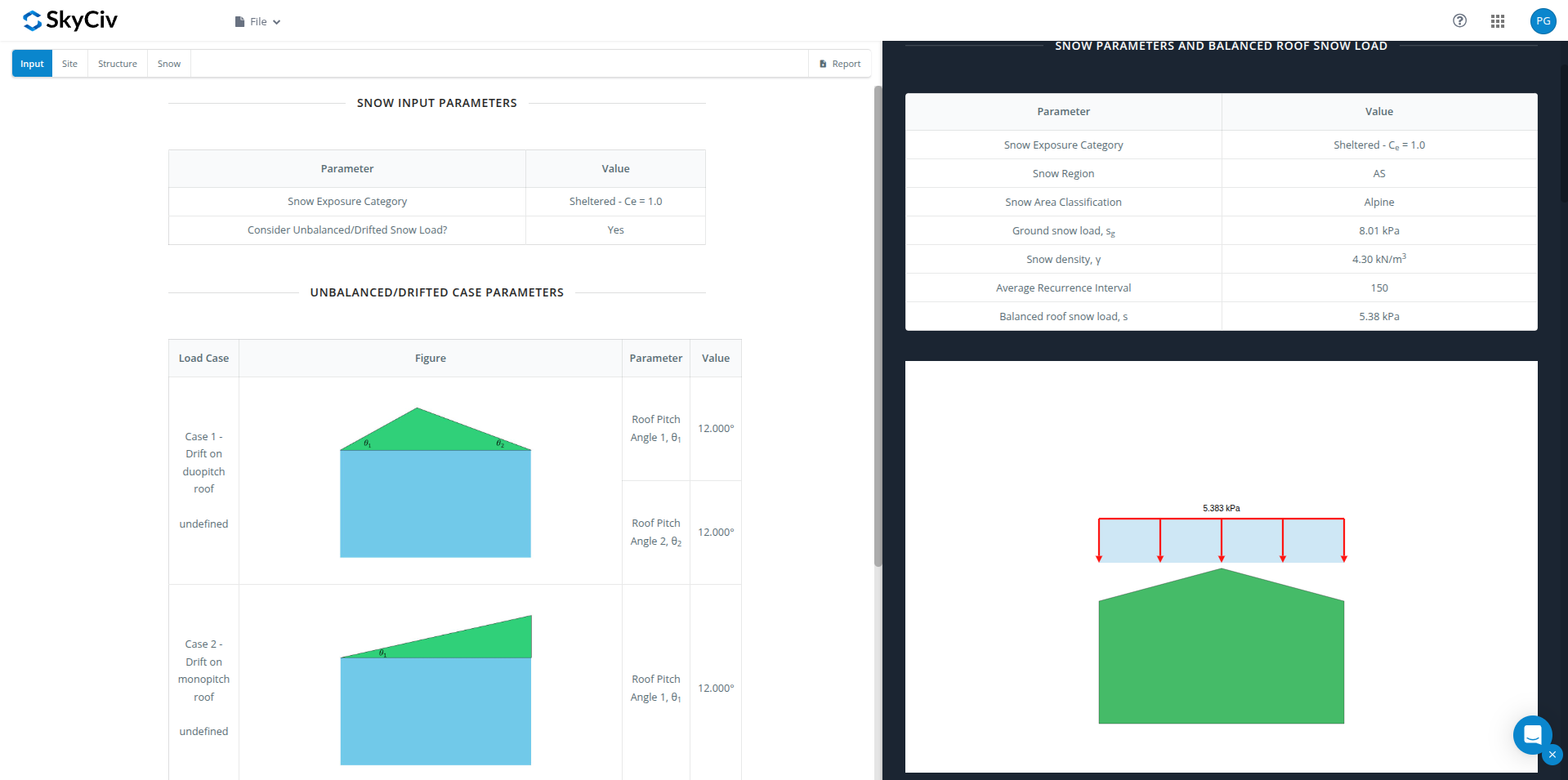Click the Report button

pyautogui.click(x=840, y=64)
